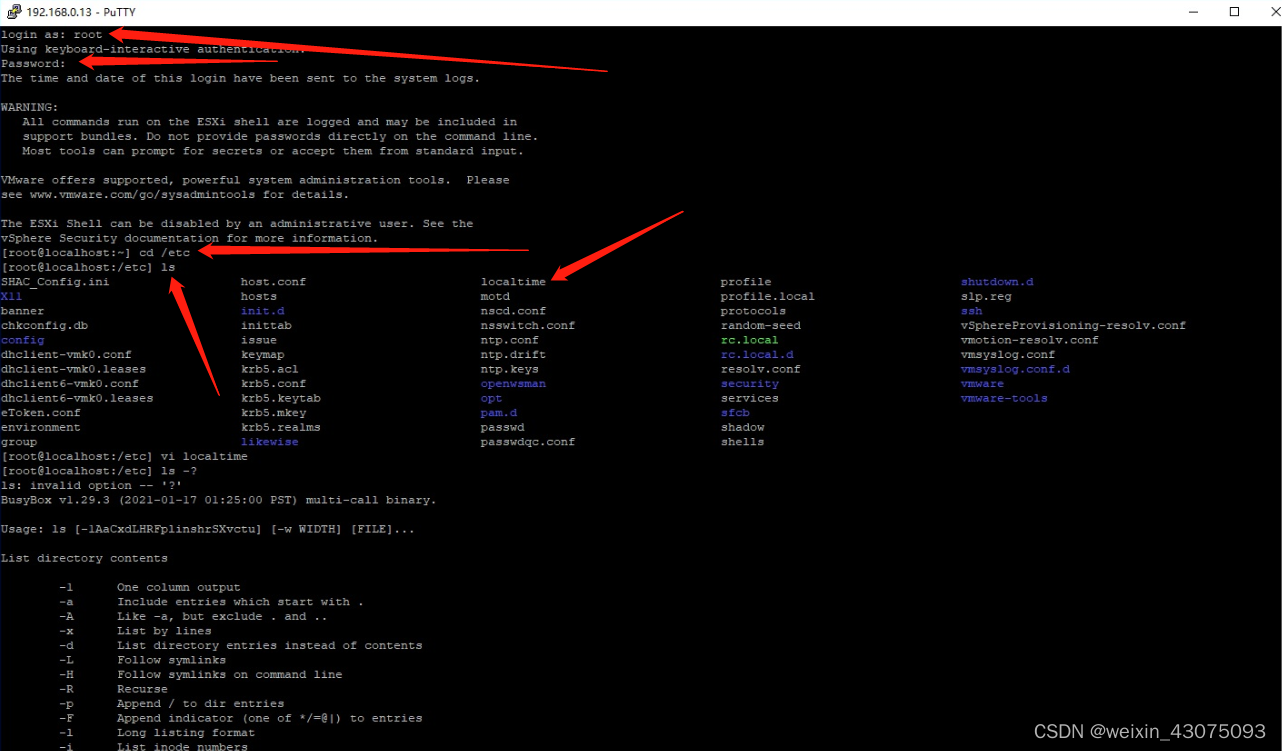The width and height of the screenshot is (1282, 751).
Task: Select inittab in the listing
Action: [x=266, y=325]
